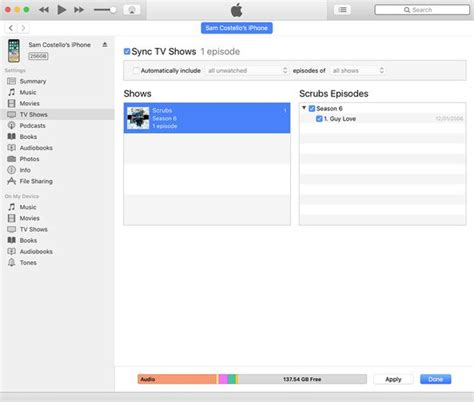The height and width of the screenshot is (402, 474).
Task: Click the Audio segment of storage bar
Action: coord(177,379)
